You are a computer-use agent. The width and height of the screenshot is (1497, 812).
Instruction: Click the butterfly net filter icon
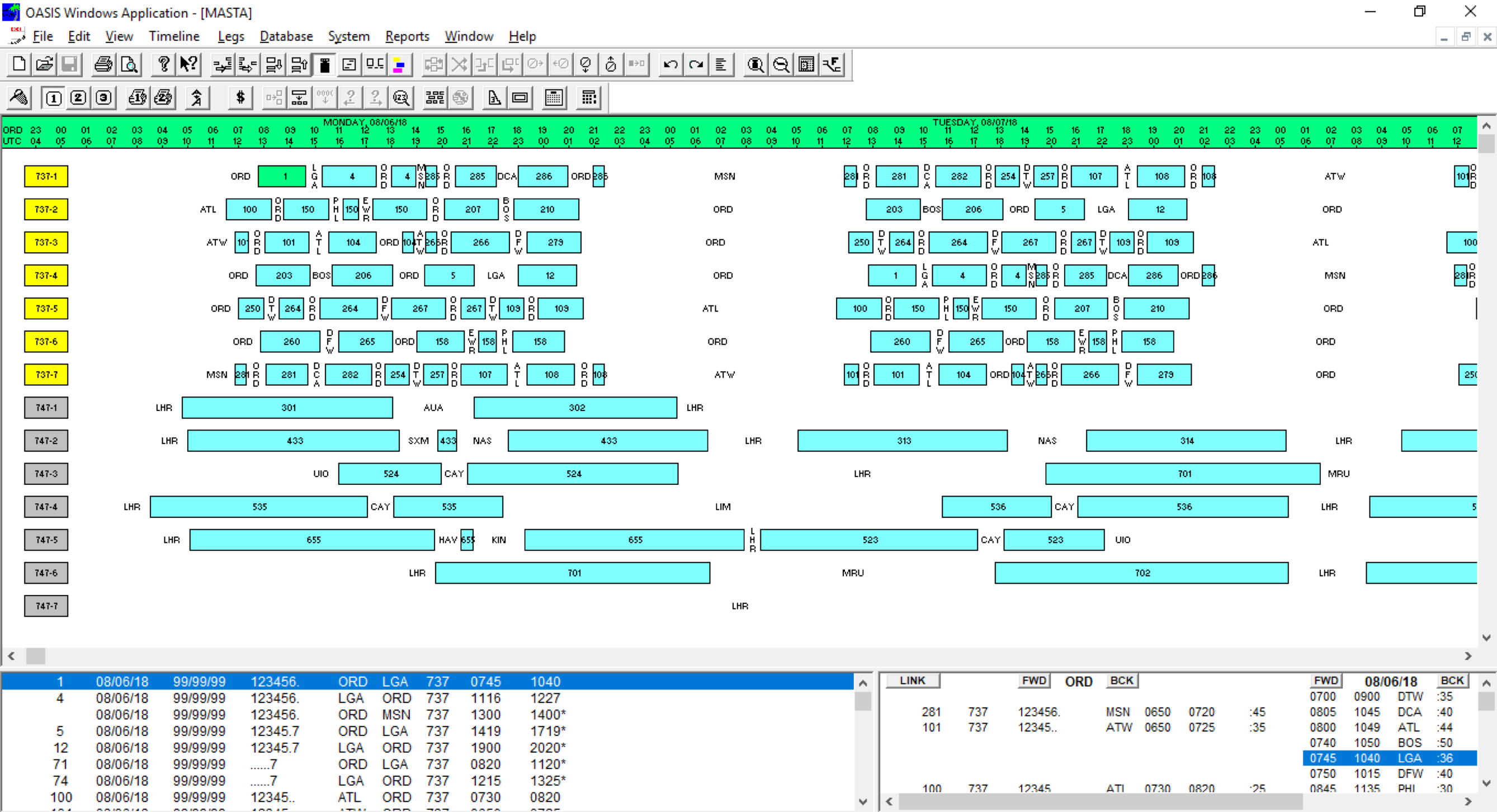click(x=18, y=98)
